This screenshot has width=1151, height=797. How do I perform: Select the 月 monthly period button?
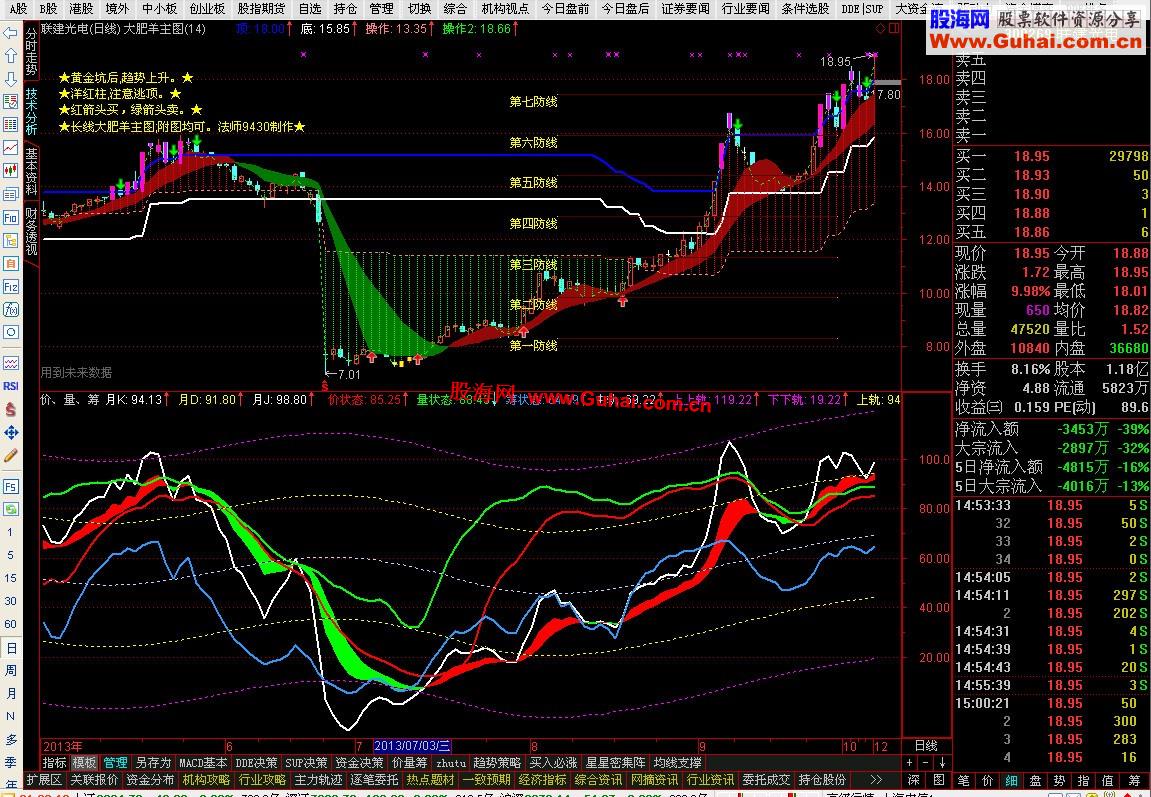tap(10, 694)
